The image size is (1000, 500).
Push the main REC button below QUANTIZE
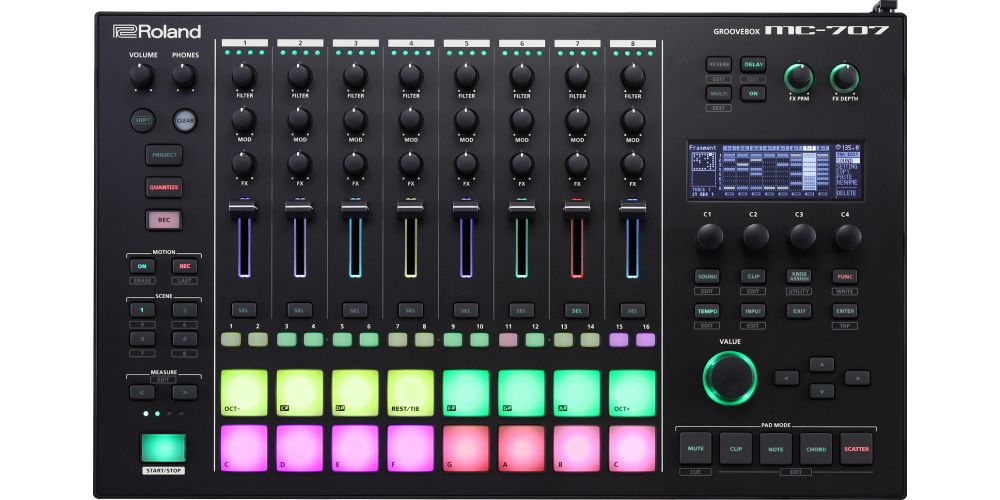(164, 220)
